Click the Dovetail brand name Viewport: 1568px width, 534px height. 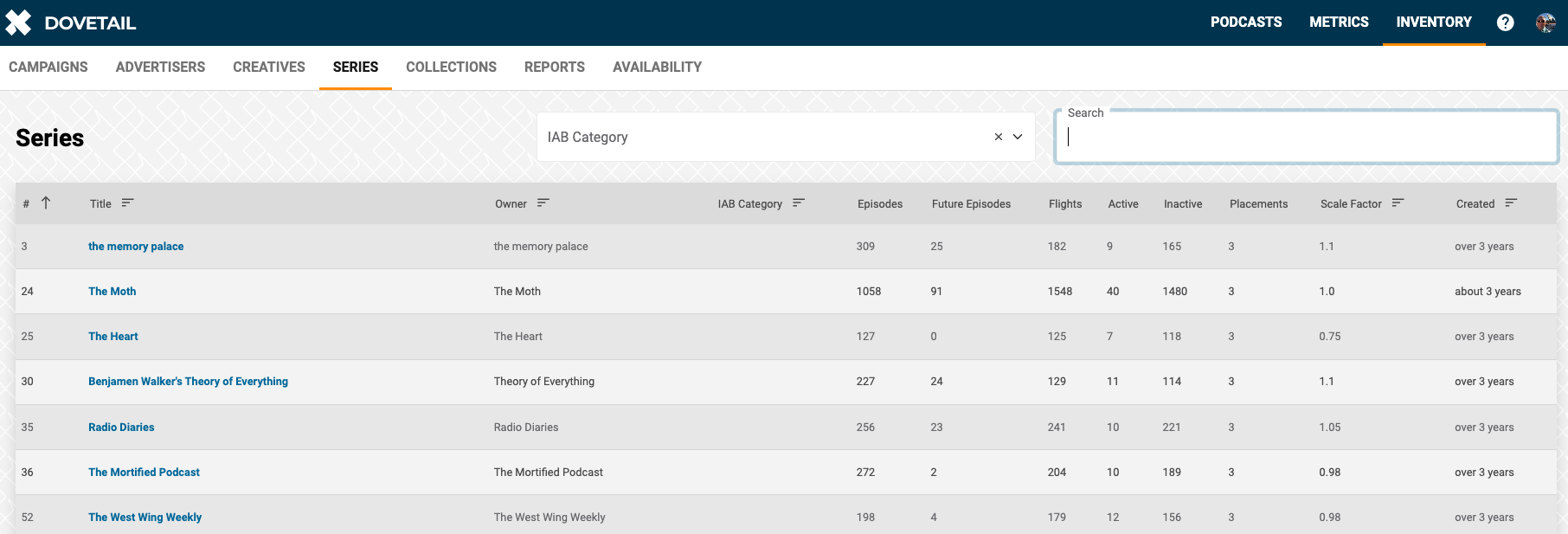(90, 23)
